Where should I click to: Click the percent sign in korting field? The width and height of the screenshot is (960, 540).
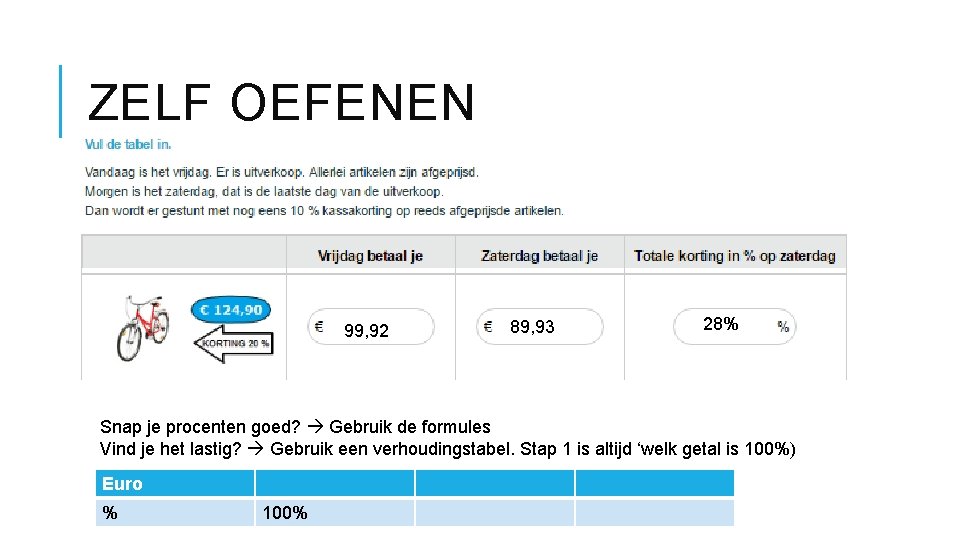point(783,327)
